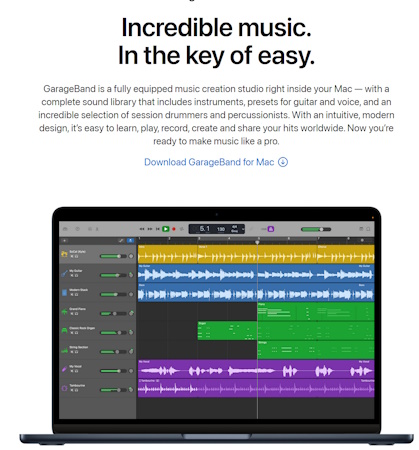The height and width of the screenshot is (450, 419).
Task: Select the Classic Rock Organ track icon
Action: coord(64,331)
